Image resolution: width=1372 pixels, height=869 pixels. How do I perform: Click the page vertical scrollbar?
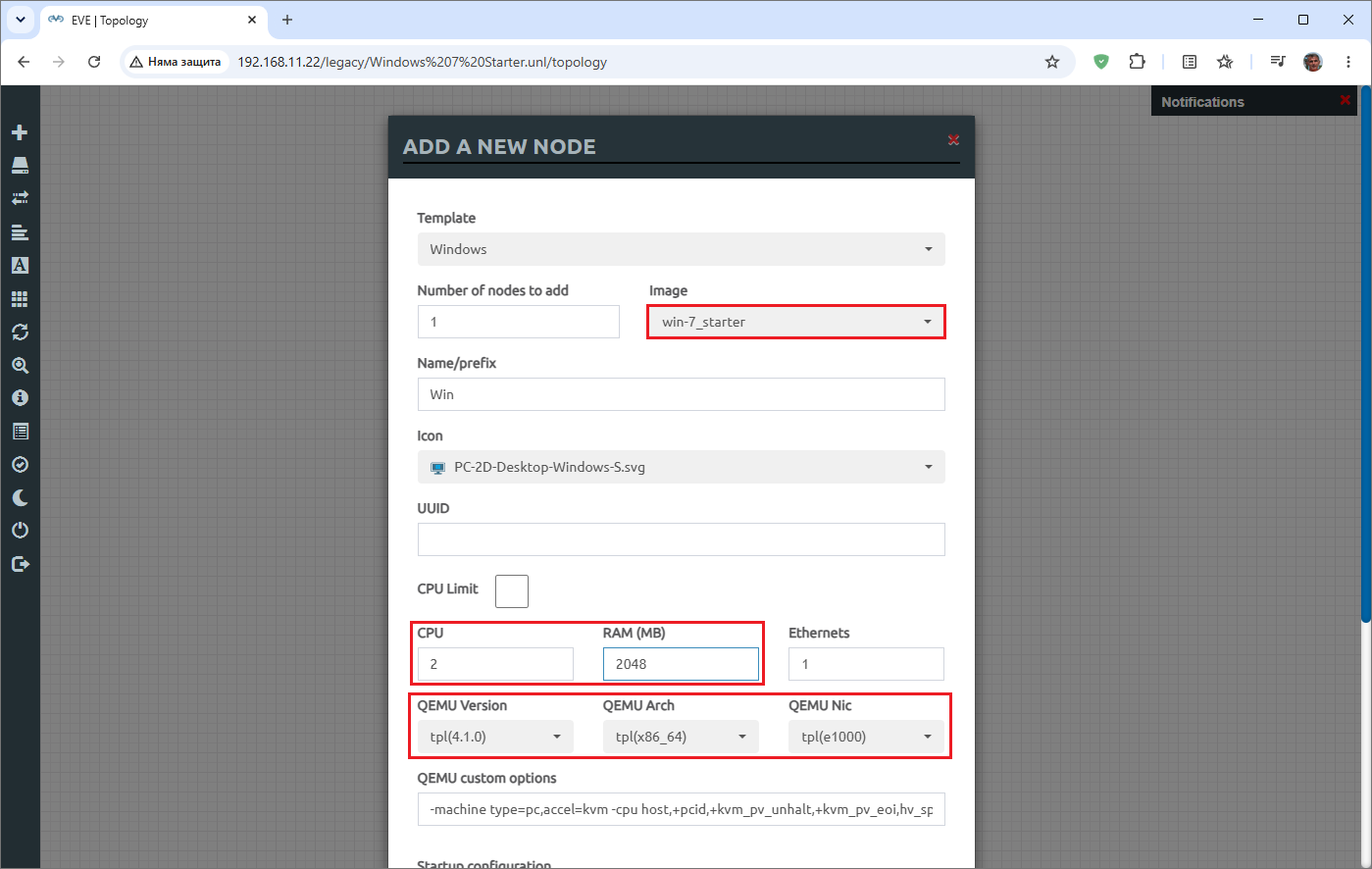click(x=1366, y=353)
